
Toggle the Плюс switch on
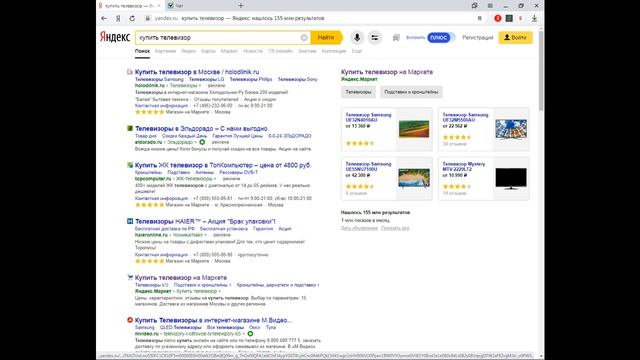441,38
